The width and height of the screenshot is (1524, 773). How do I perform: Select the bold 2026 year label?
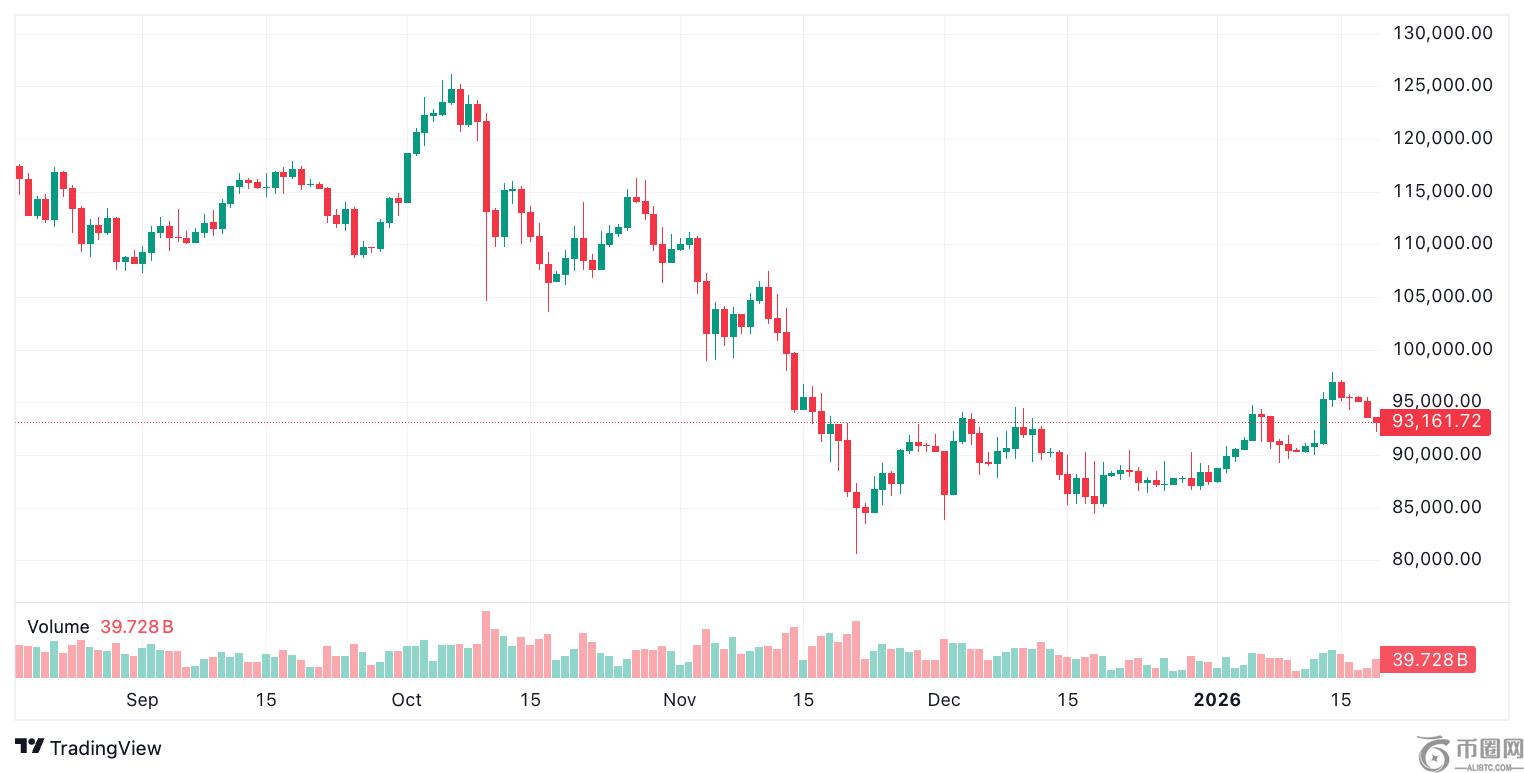(x=1217, y=700)
